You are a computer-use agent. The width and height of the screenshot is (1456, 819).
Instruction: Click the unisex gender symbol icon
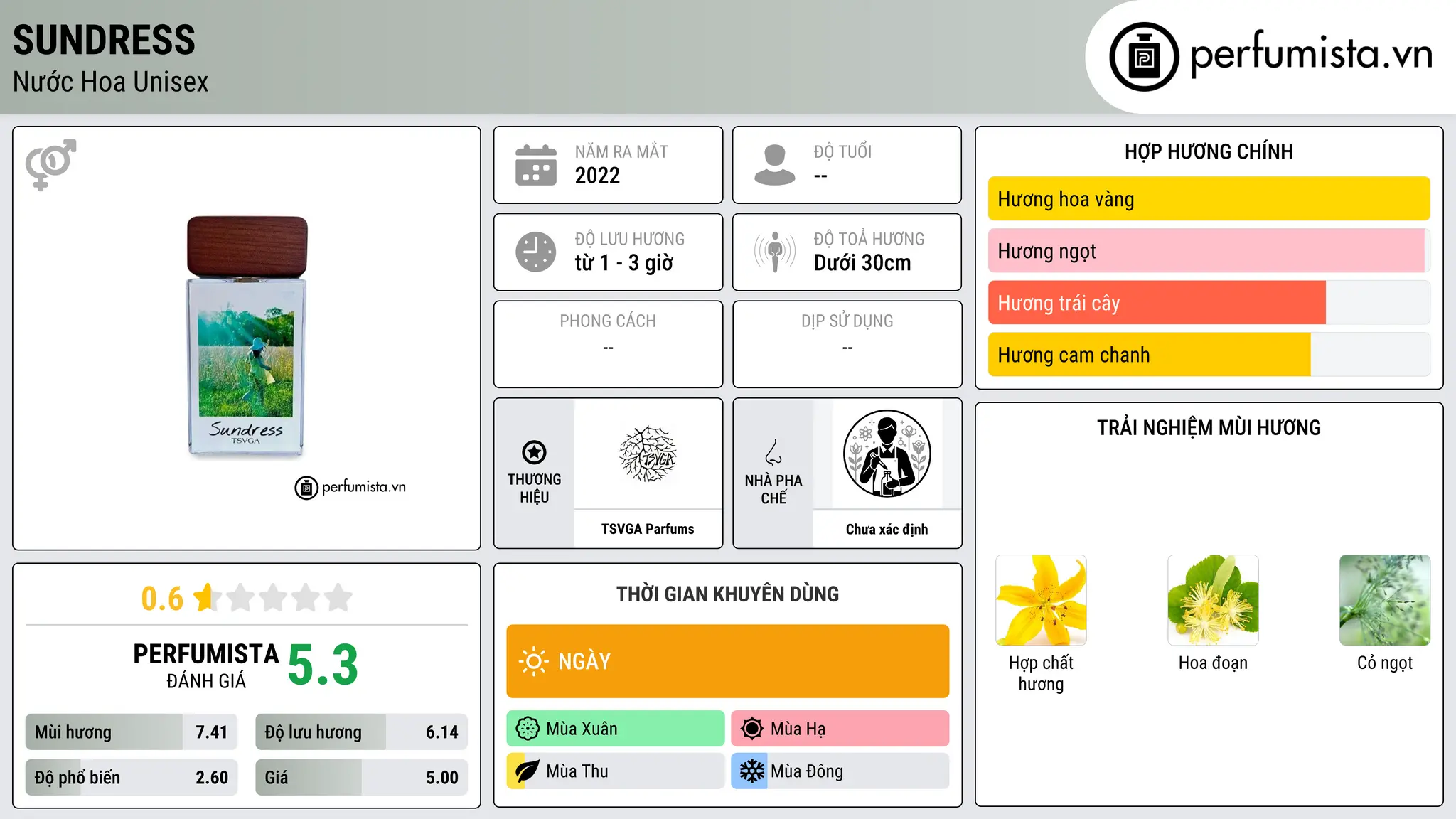pyautogui.click(x=50, y=164)
